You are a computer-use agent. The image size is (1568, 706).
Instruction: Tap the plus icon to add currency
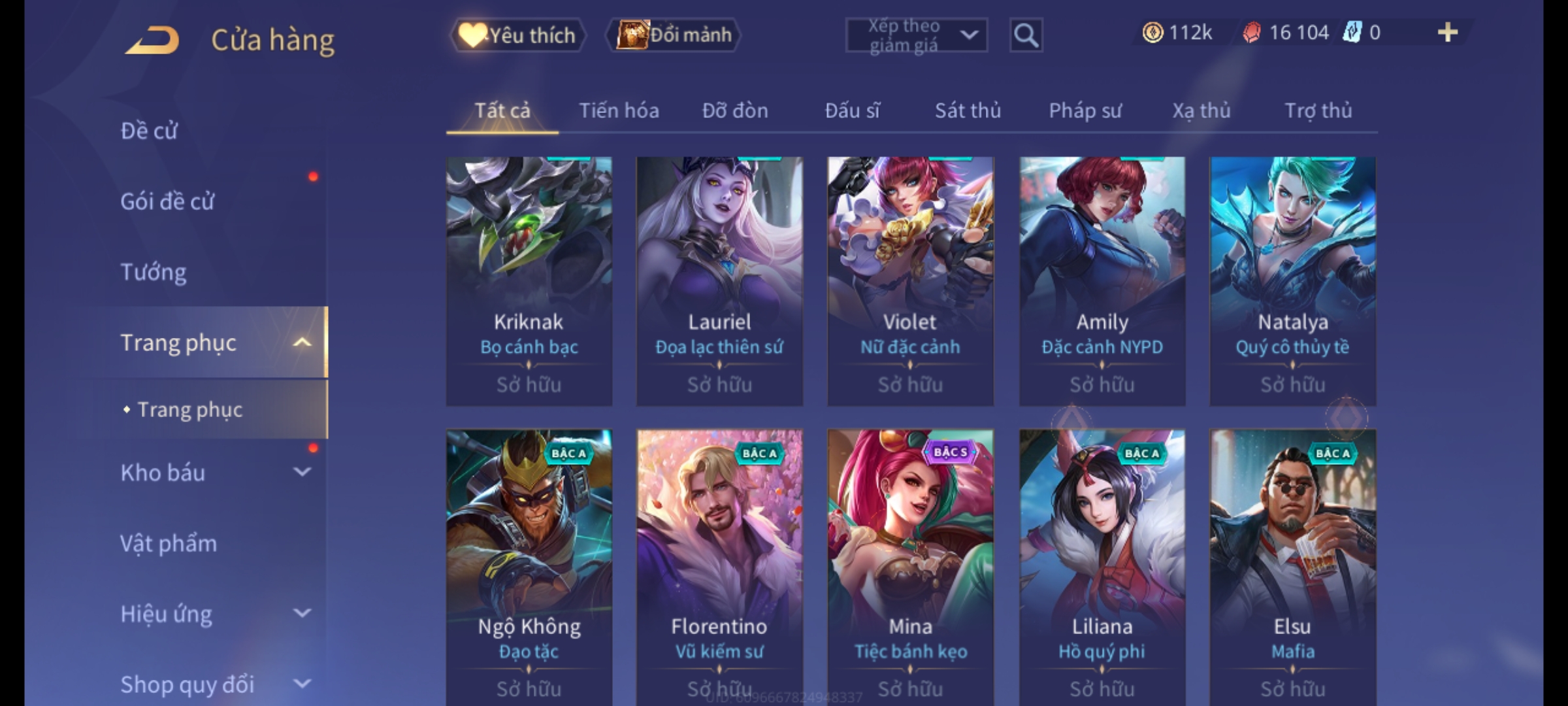pyautogui.click(x=1447, y=33)
